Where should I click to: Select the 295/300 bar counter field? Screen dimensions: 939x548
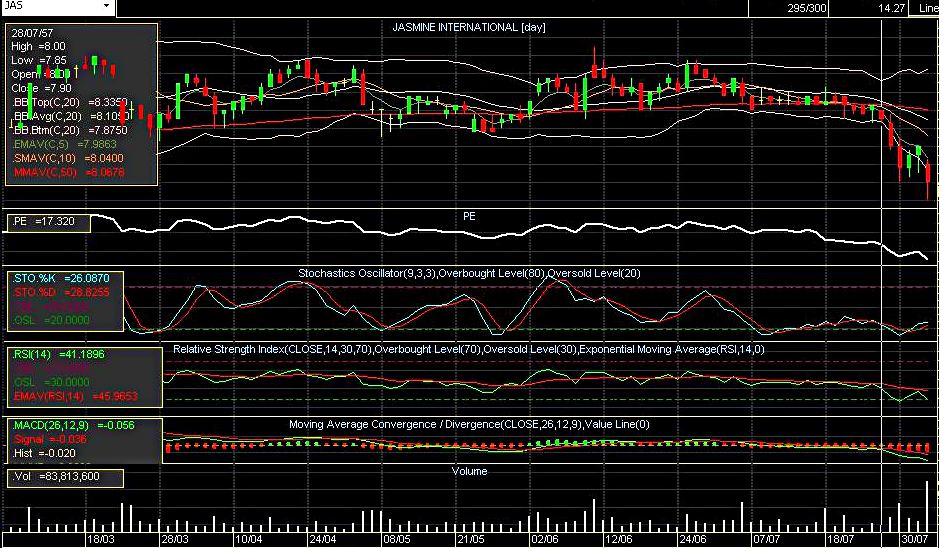807,8
